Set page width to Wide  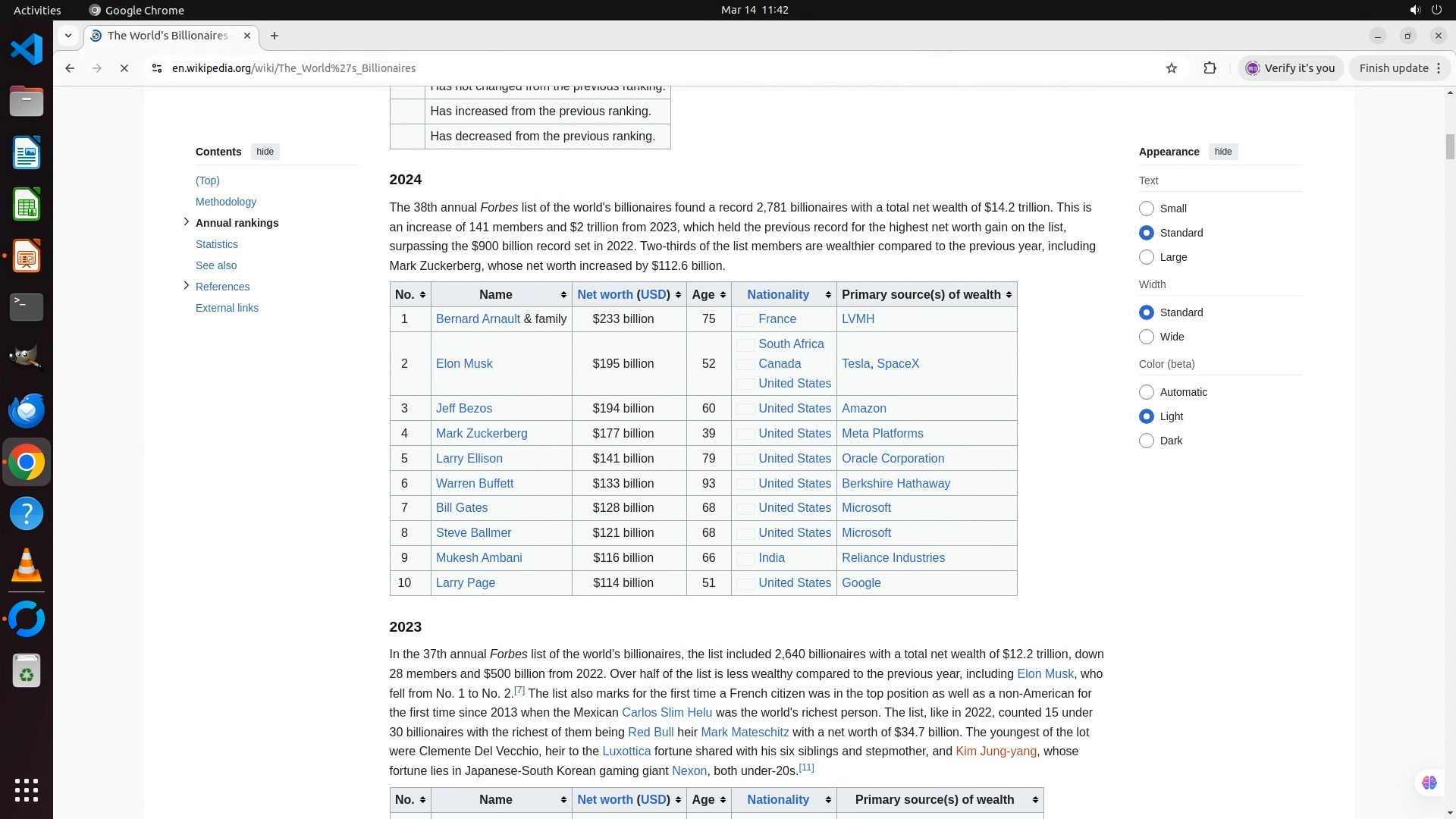(1147, 337)
